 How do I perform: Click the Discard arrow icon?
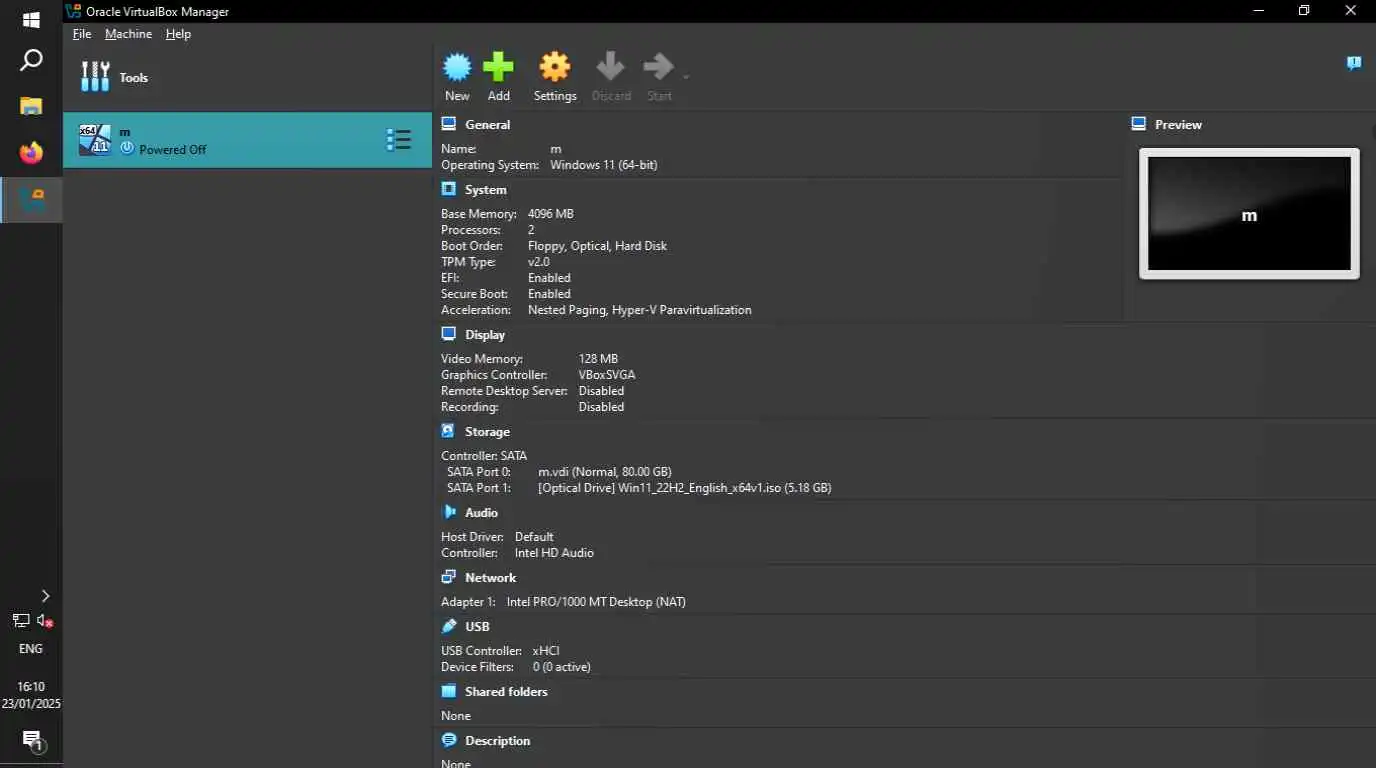pos(610,67)
